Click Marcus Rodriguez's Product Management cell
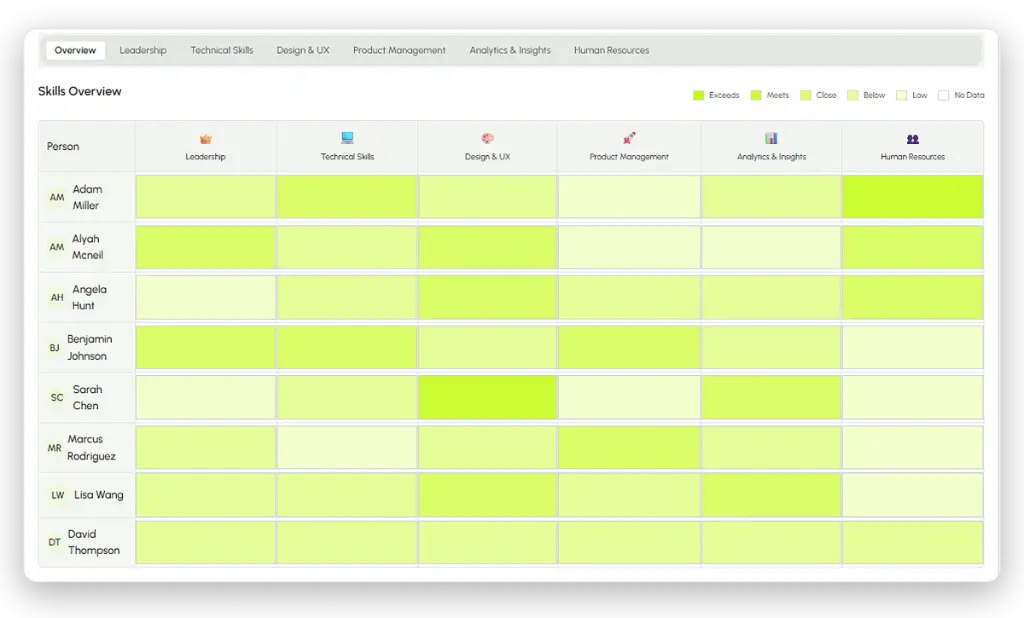The image size is (1024, 618). 629,447
